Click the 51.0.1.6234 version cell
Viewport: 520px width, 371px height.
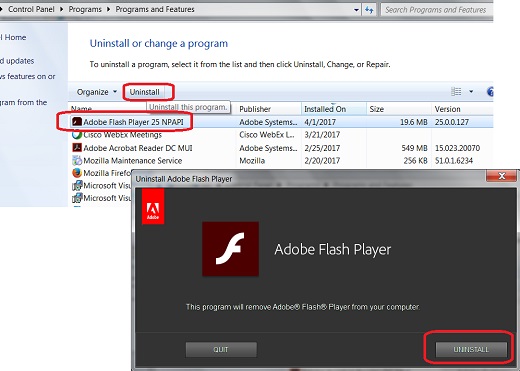pyautogui.click(x=454, y=161)
